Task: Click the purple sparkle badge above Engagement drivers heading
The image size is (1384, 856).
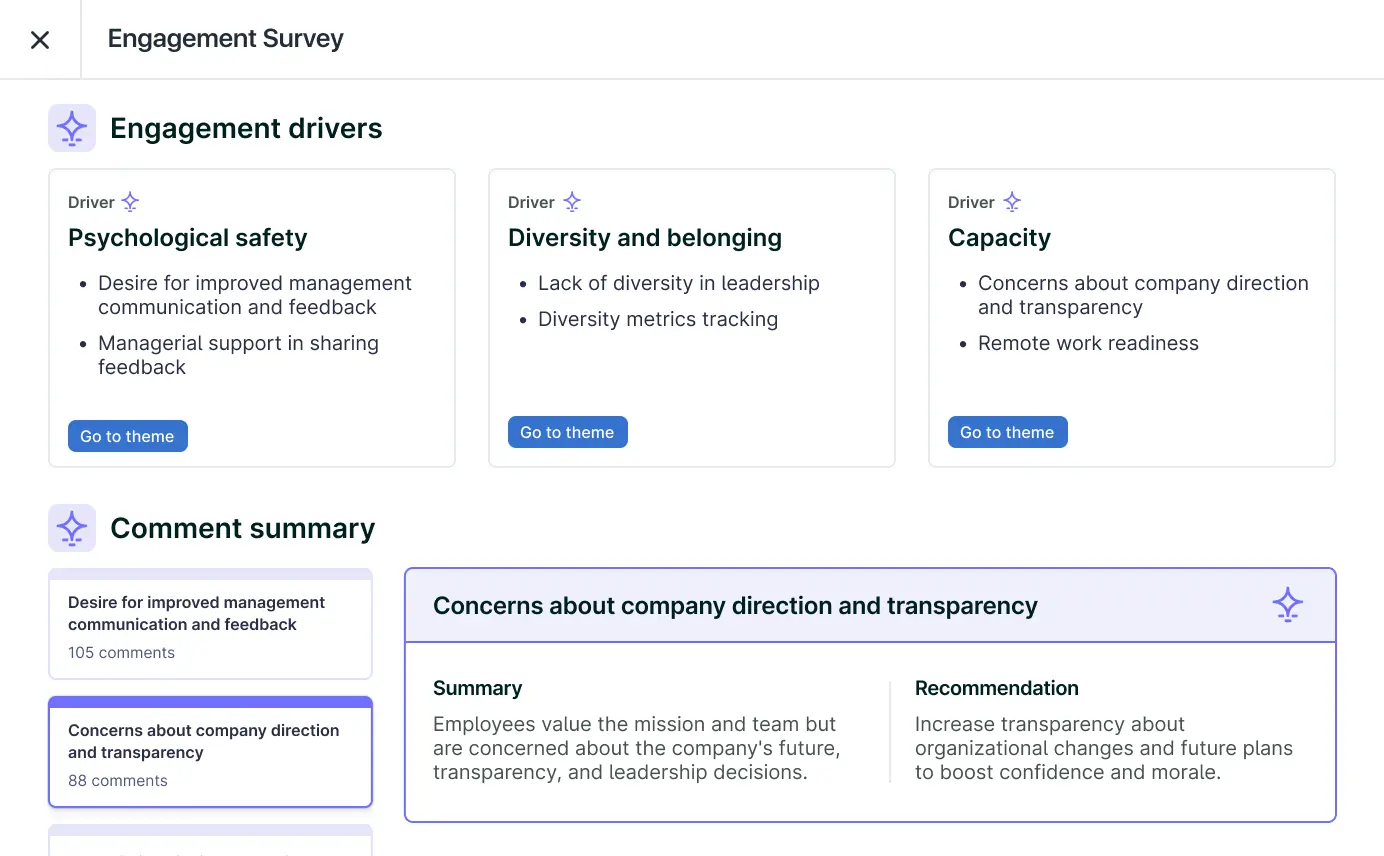Action: coord(71,128)
